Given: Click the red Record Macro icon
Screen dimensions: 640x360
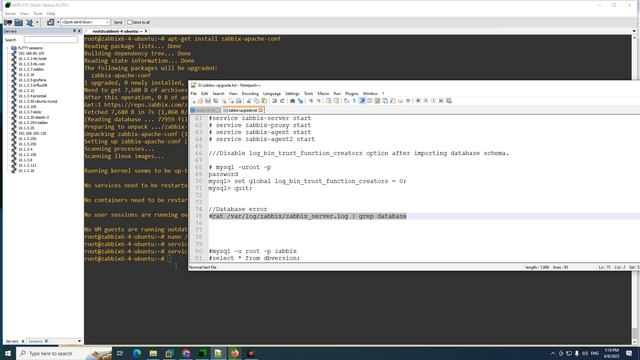Looking at the screenshot, I should (x=418, y=101).
